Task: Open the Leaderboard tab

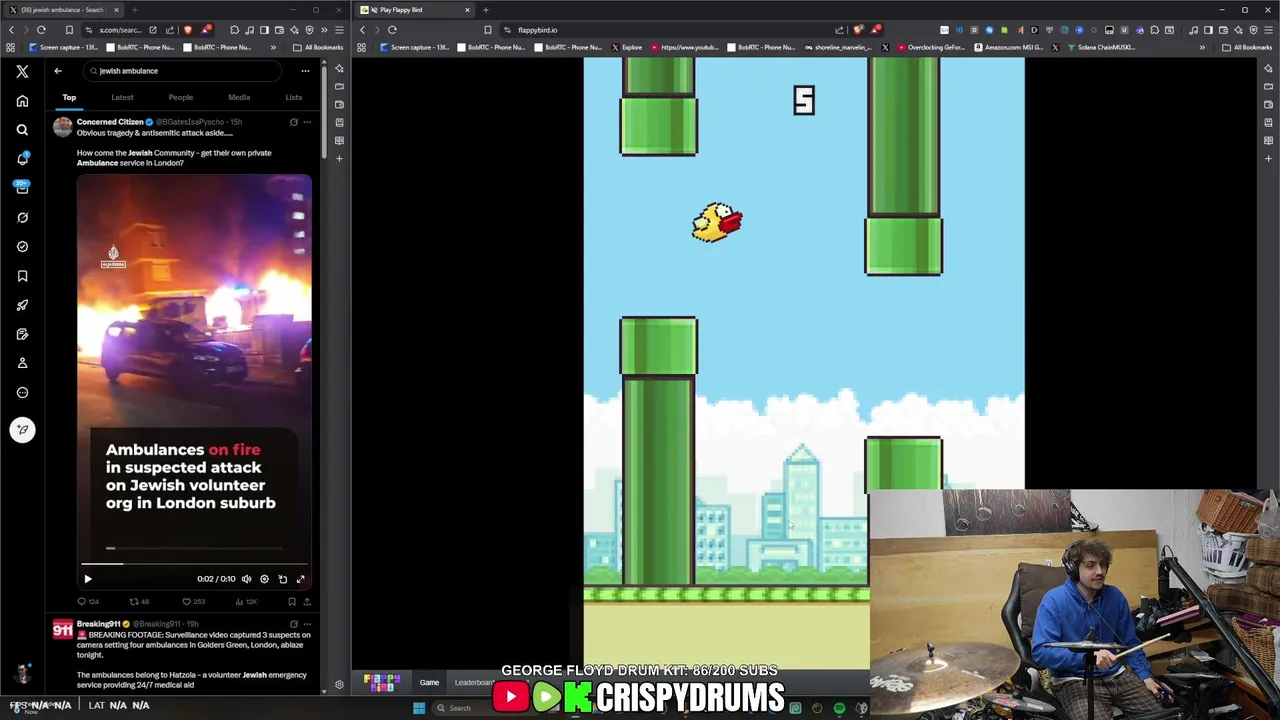Action: [x=475, y=683]
